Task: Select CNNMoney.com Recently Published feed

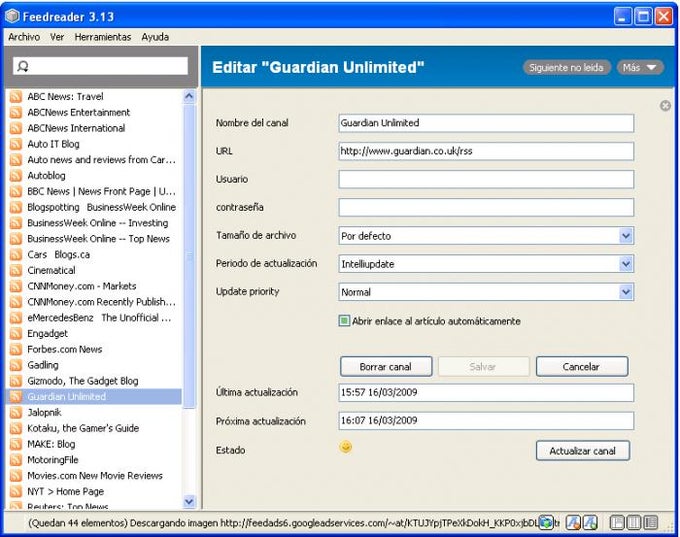Action: 94,302
